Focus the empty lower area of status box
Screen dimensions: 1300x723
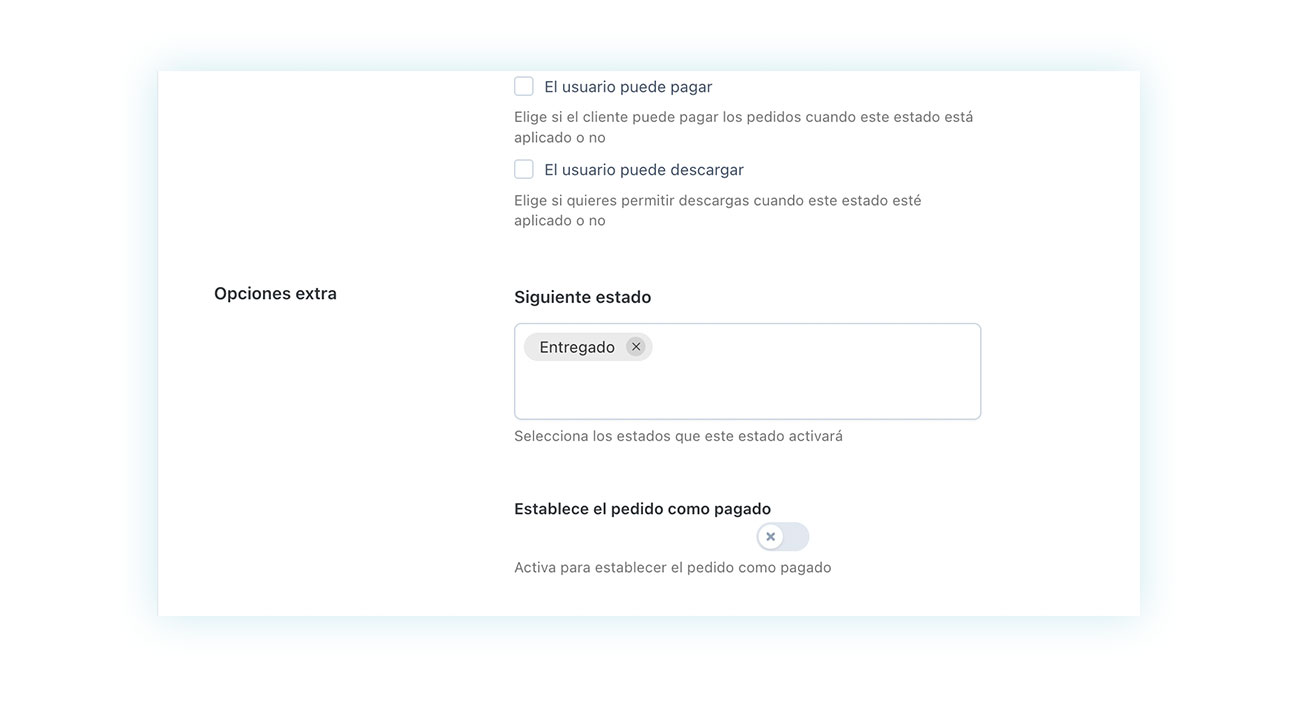point(747,392)
